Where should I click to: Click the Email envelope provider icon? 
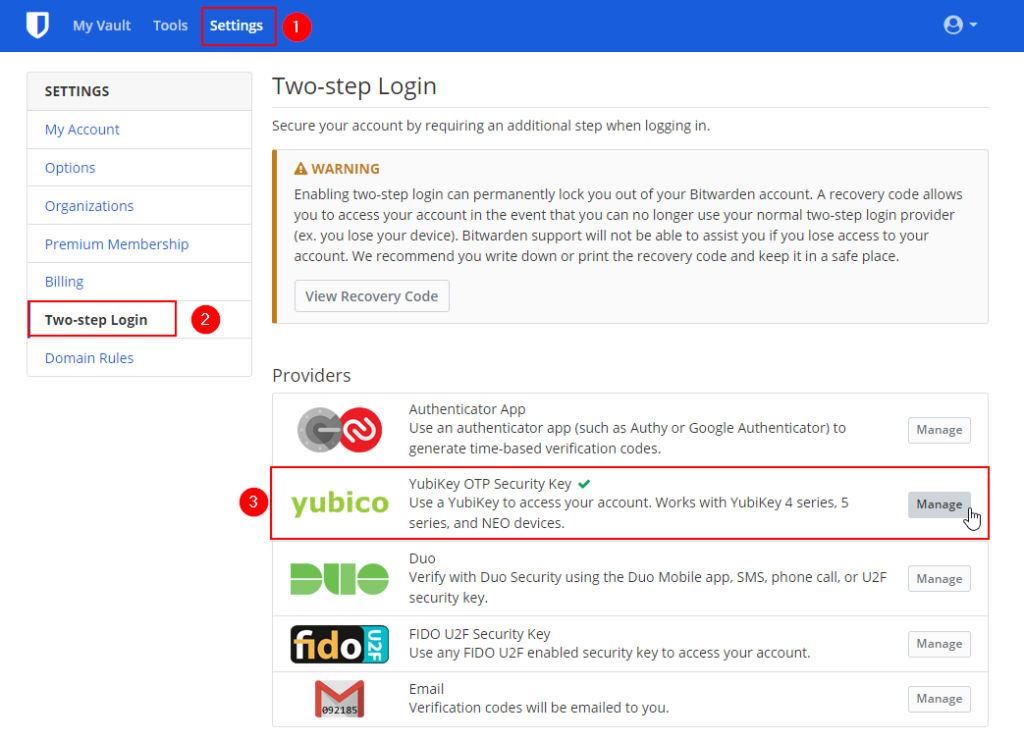coord(339,699)
